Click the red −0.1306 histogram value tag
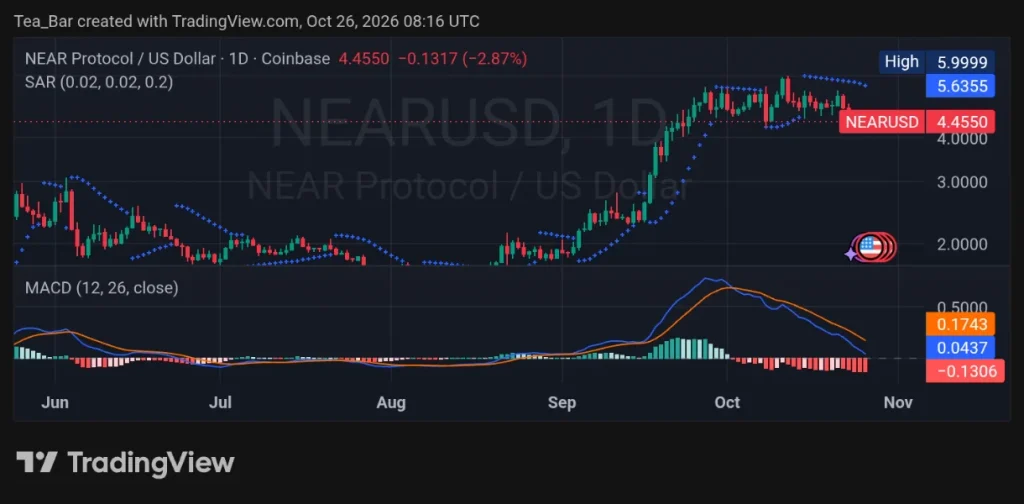The width and height of the screenshot is (1024, 504). (x=965, y=371)
